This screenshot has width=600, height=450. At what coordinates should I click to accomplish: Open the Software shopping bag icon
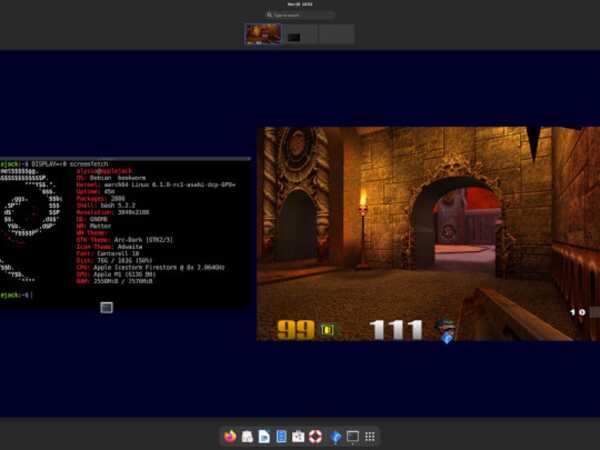pyautogui.click(x=298, y=436)
